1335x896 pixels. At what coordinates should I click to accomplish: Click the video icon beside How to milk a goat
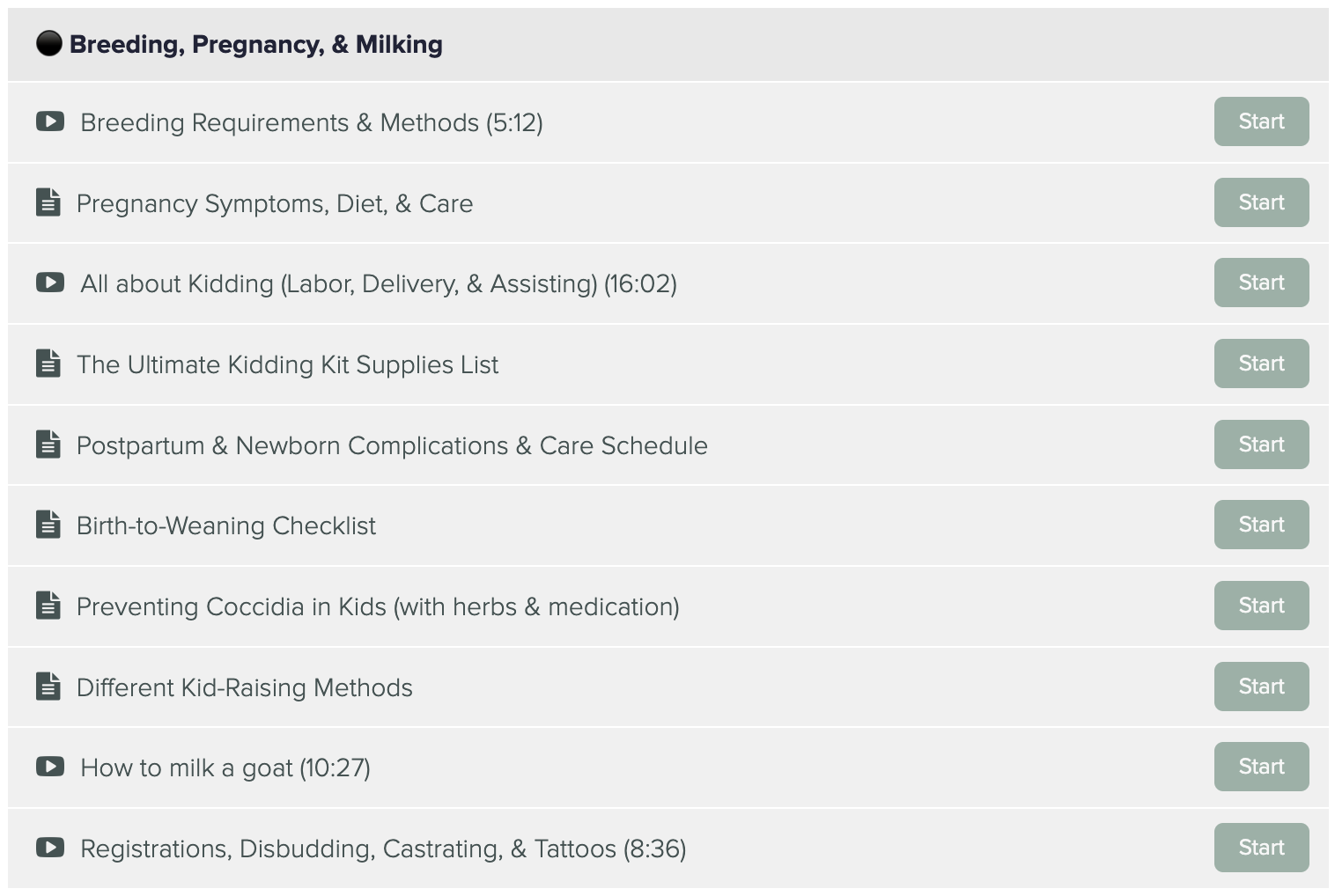click(49, 767)
